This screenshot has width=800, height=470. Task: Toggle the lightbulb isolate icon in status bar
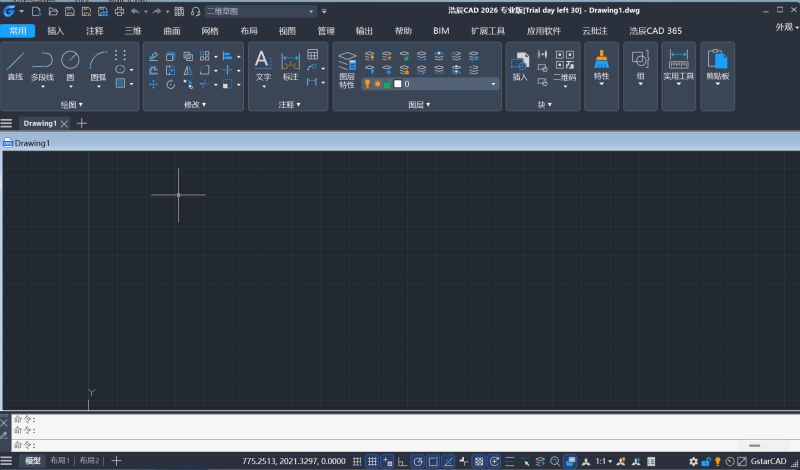coord(718,461)
